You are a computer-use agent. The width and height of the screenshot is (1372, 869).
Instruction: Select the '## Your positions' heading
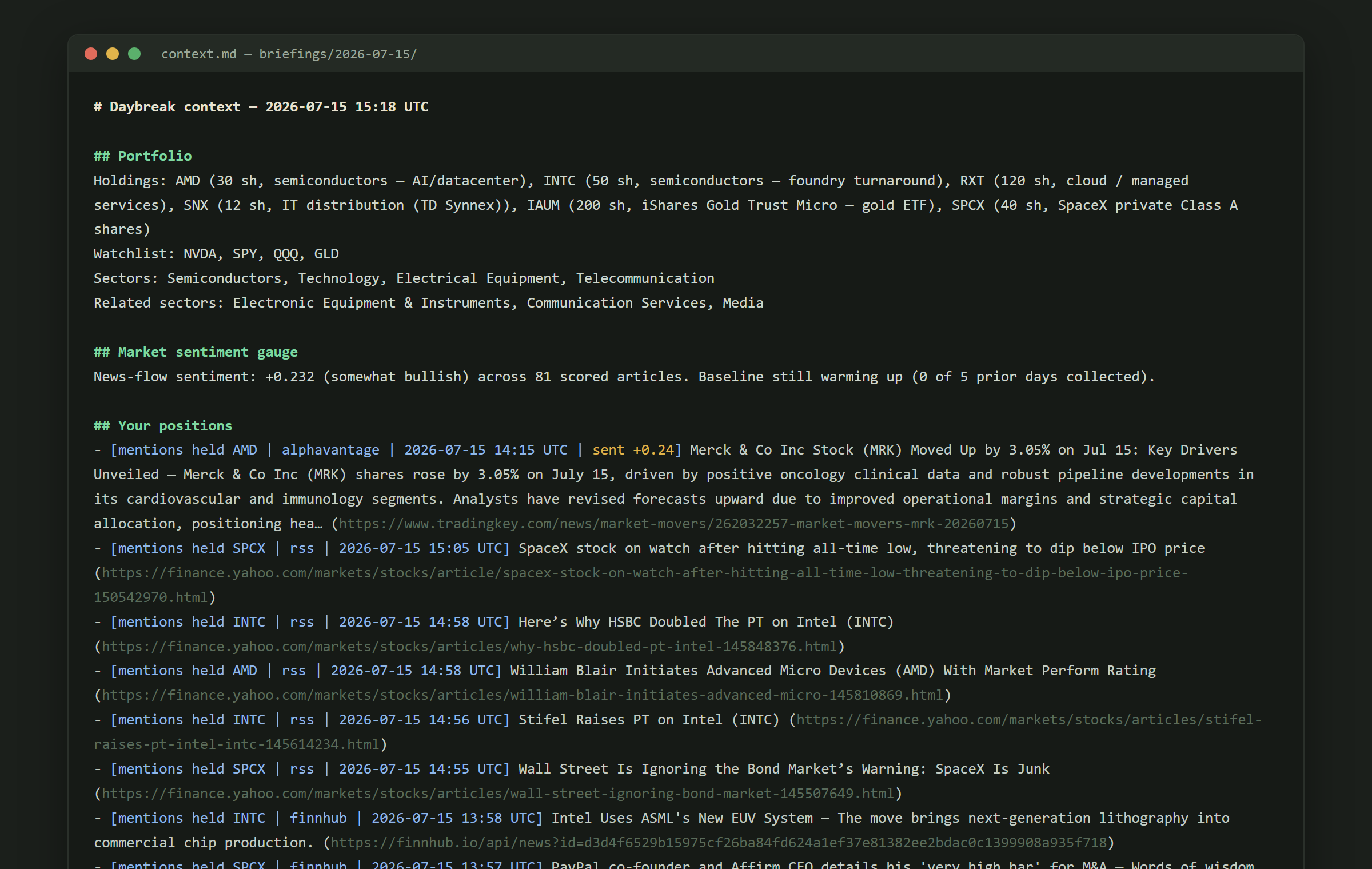(x=163, y=426)
